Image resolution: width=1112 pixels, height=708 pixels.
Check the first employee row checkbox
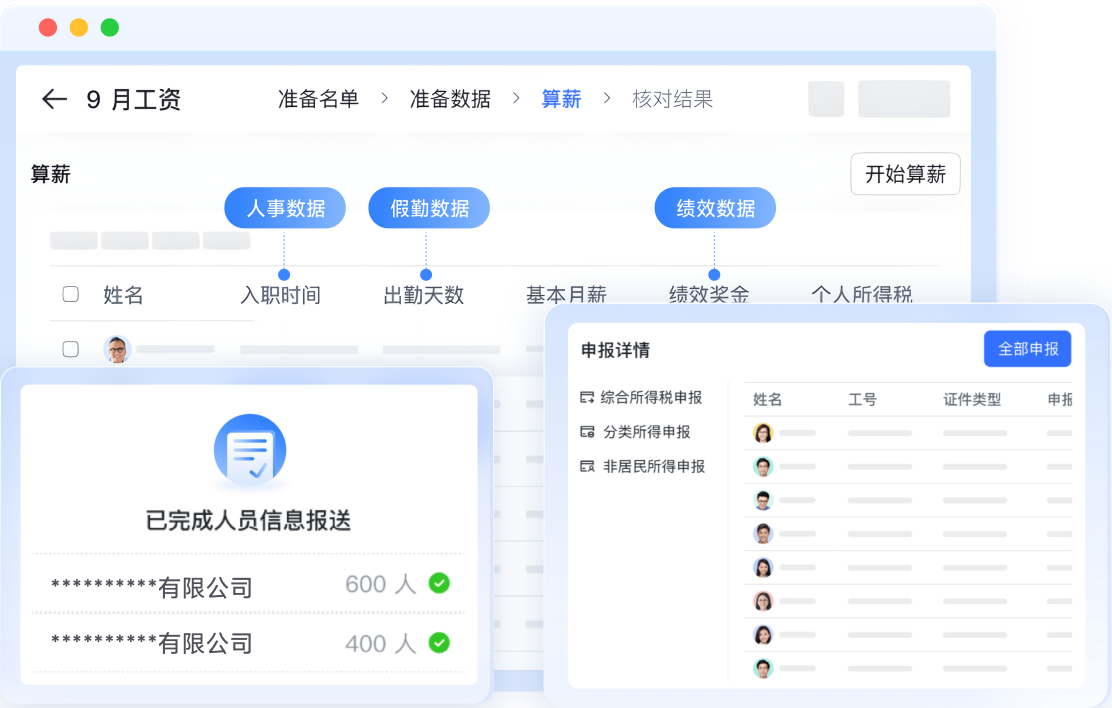coord(71,349)
